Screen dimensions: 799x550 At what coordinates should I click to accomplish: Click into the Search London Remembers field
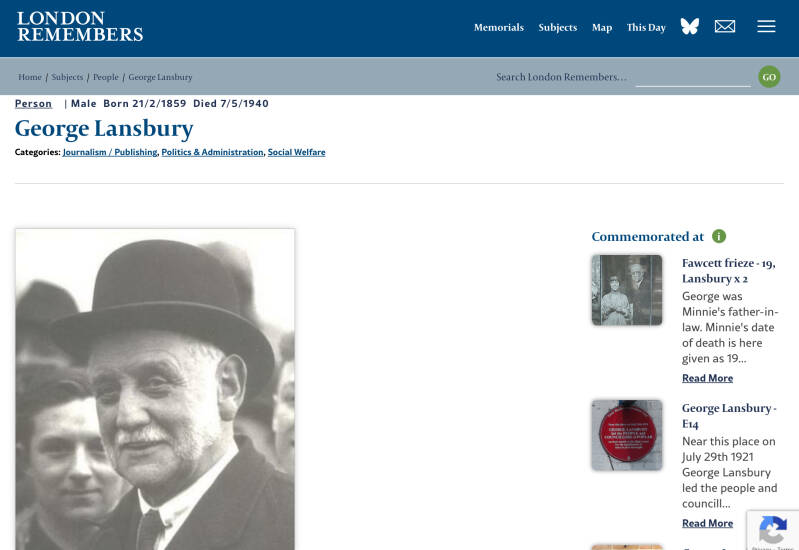623,77
